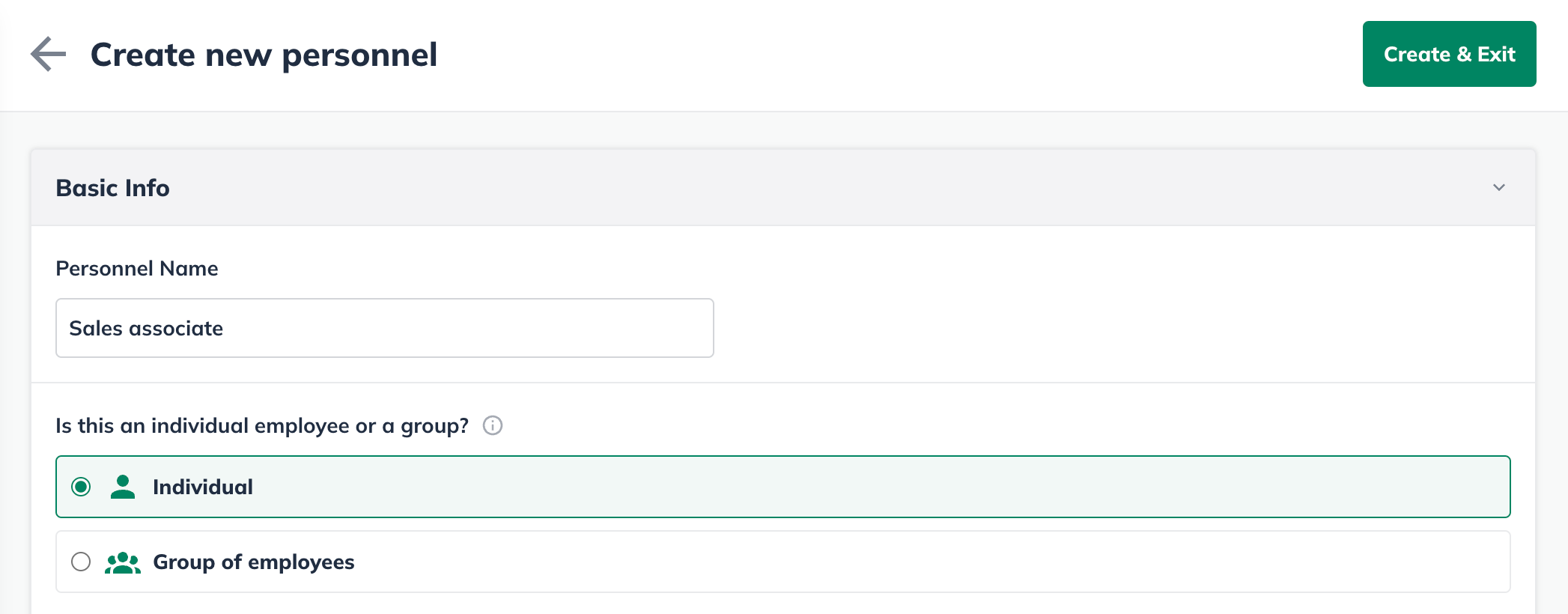Click the empty area of the Basic Info header bar
This screenshot has height=614, width=1568.
coord(824,187)
